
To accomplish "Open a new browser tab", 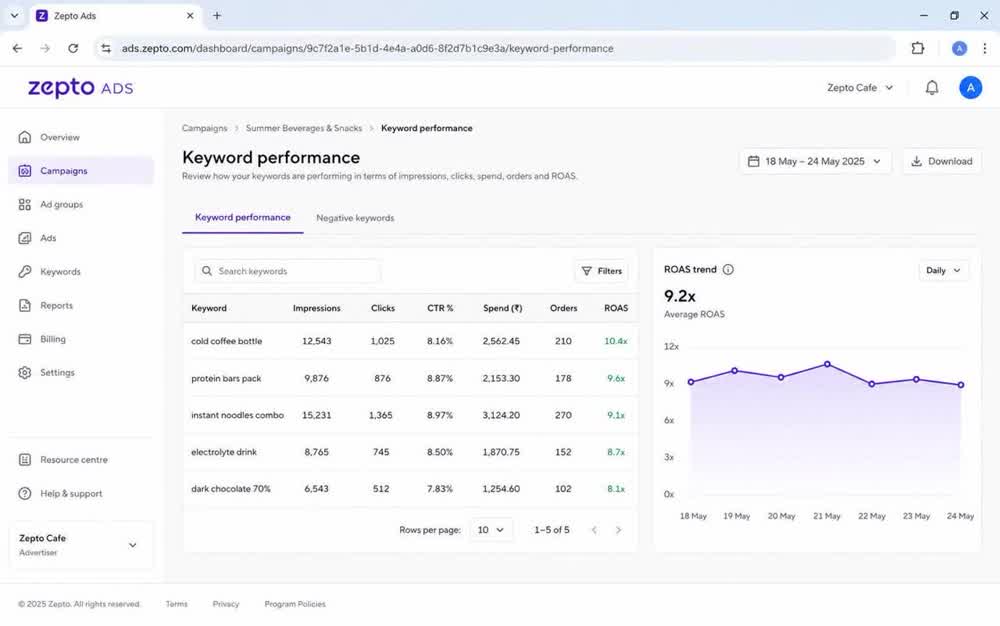I will pyautogui.click(x=217, y=15).
